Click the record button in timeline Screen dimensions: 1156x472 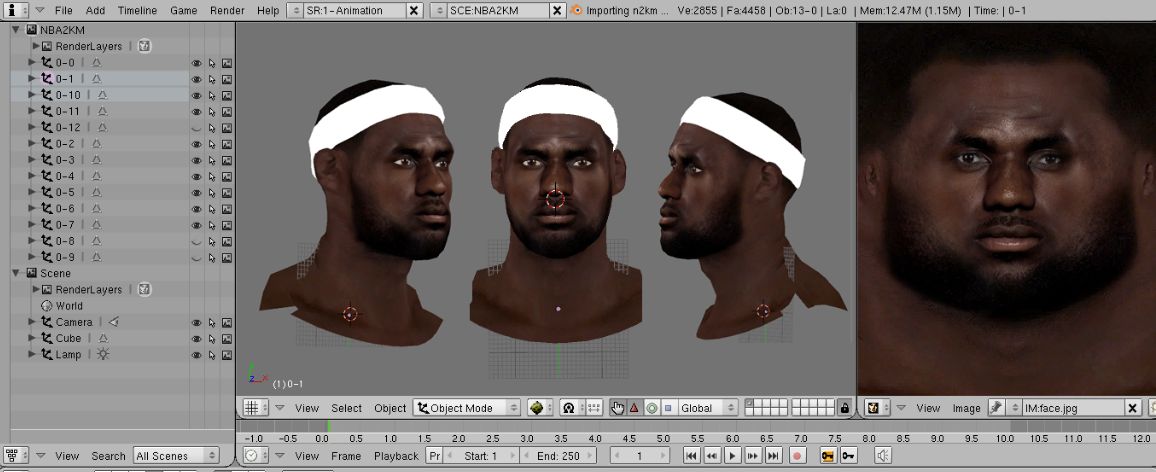click(x=797, y=456)
